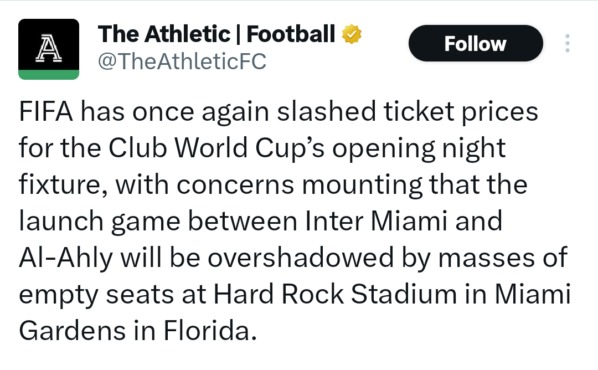This screenshot has width=598, height=370.
Task: Follow The Athletic | Football account
Action: pos(475,43)
